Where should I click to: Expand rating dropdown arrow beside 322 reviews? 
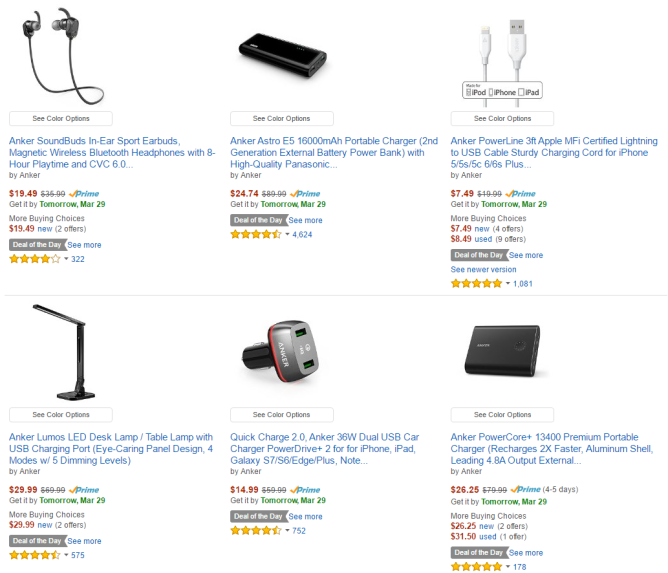(x=66, y=259)
